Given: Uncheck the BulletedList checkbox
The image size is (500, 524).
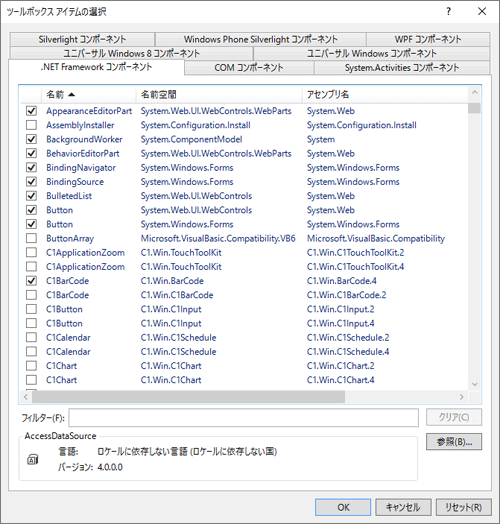Looking at the screenshot, I should click(31, 196).
